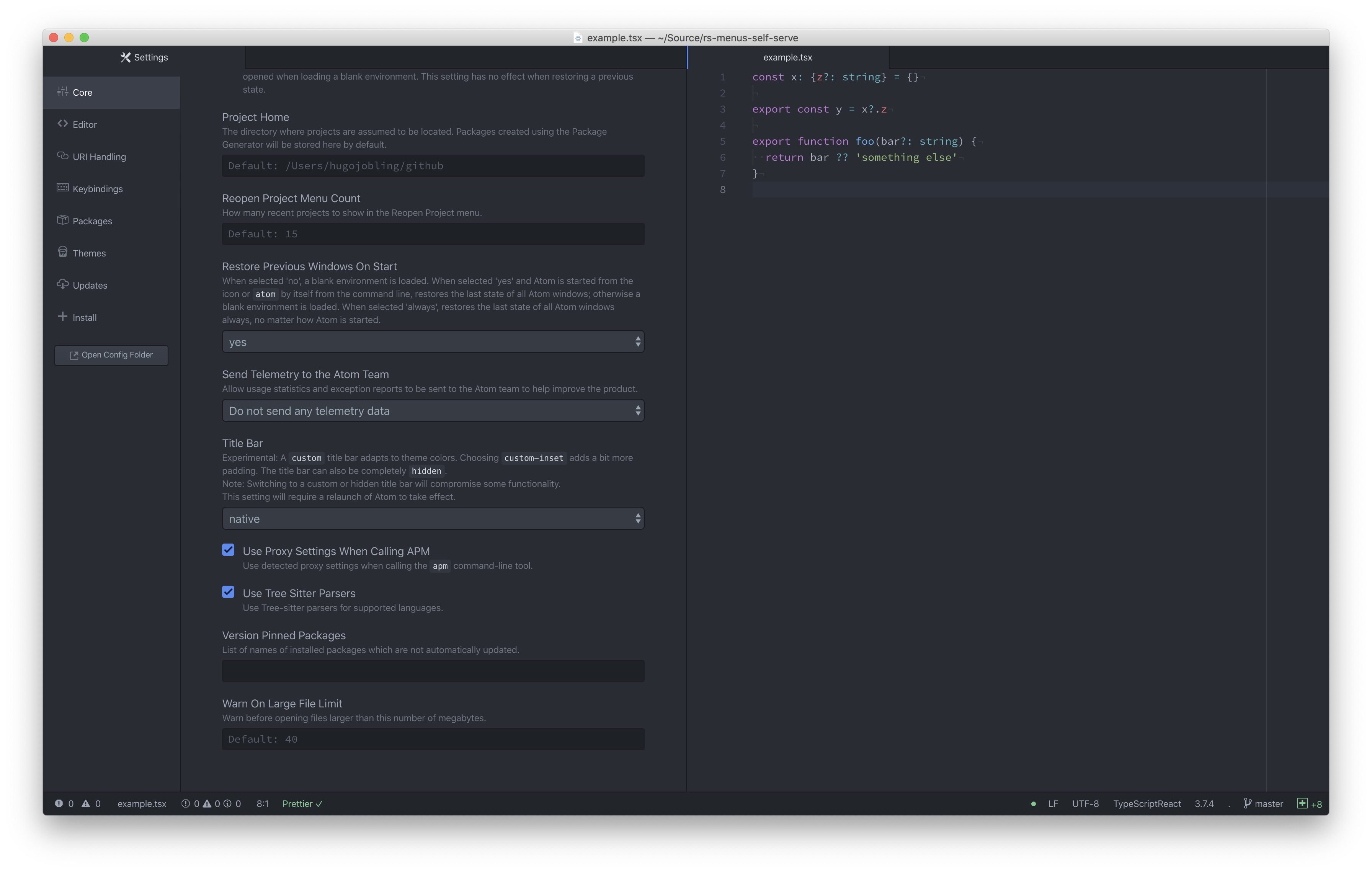Switch to the example.tsx tab
1372x872 pixels.
[788, 57]
